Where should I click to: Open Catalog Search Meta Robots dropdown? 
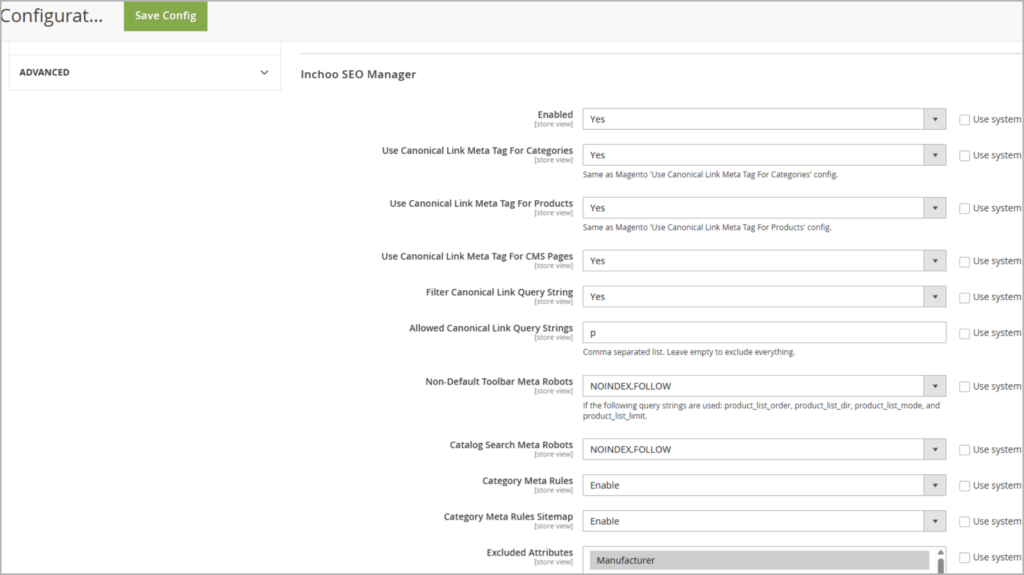764,450
